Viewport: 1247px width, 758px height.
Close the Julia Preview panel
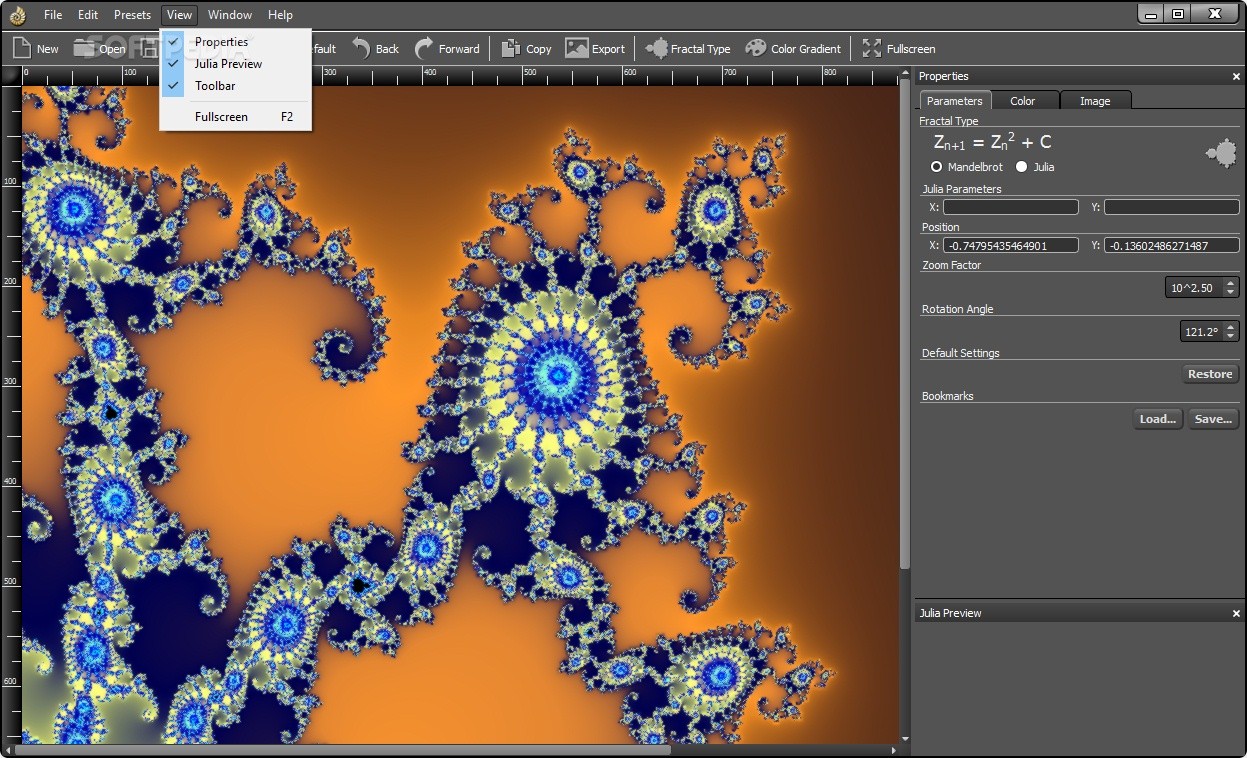(x=1236, y=613)
